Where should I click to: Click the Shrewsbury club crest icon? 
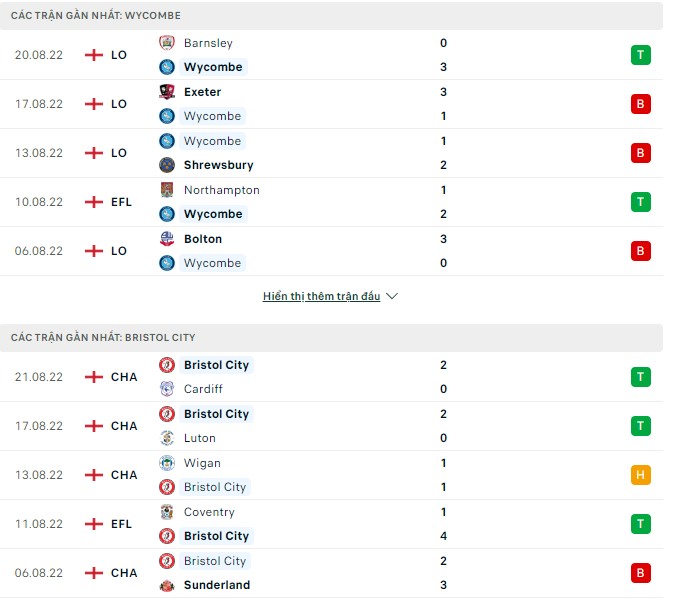167,165
